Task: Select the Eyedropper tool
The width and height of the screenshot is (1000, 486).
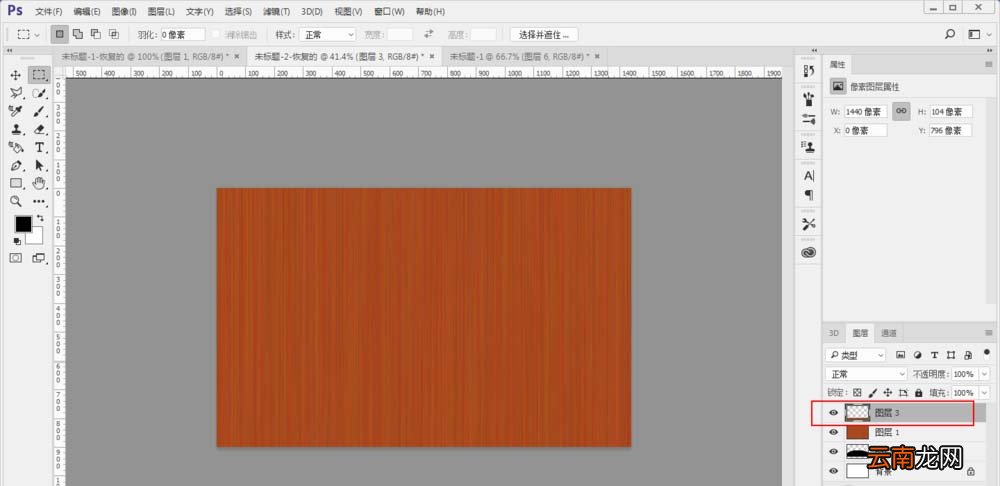Action: pyautogui.click(x=16, y=112)
